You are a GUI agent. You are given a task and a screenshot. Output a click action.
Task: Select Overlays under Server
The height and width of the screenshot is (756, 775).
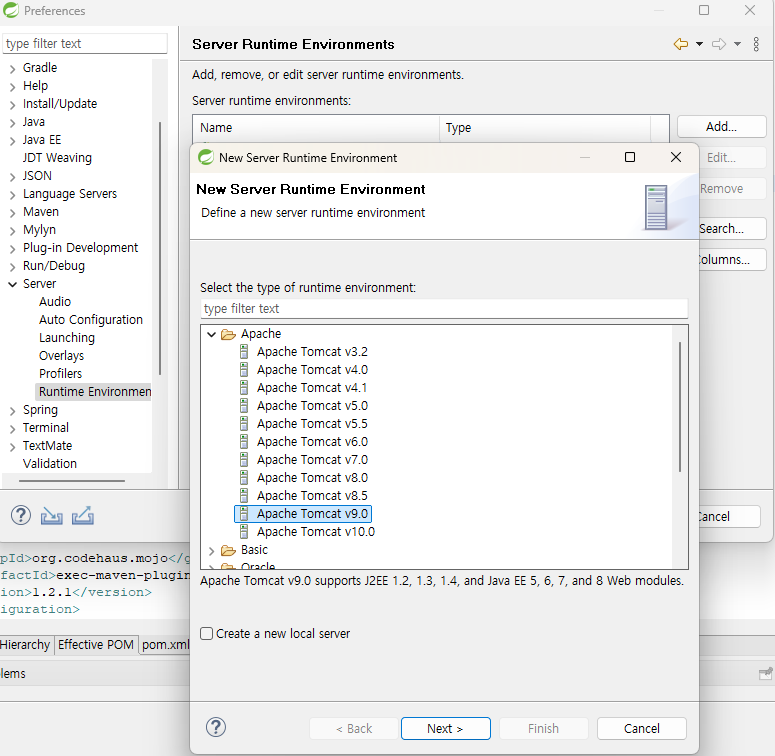[61, 356]
